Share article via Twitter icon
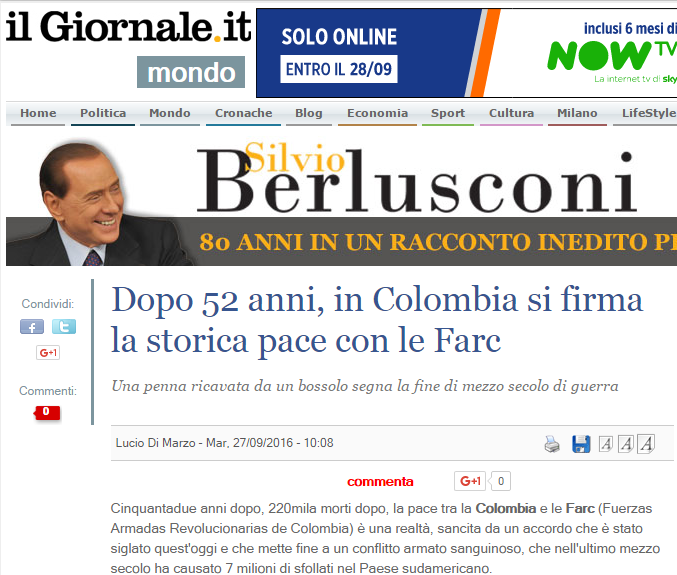This screenshot has height=575, width=677. (x=64, y=326)
